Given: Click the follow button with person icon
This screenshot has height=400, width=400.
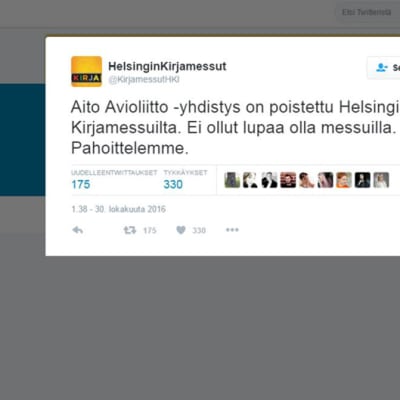Looking at the screenshot, I should 384,68.
